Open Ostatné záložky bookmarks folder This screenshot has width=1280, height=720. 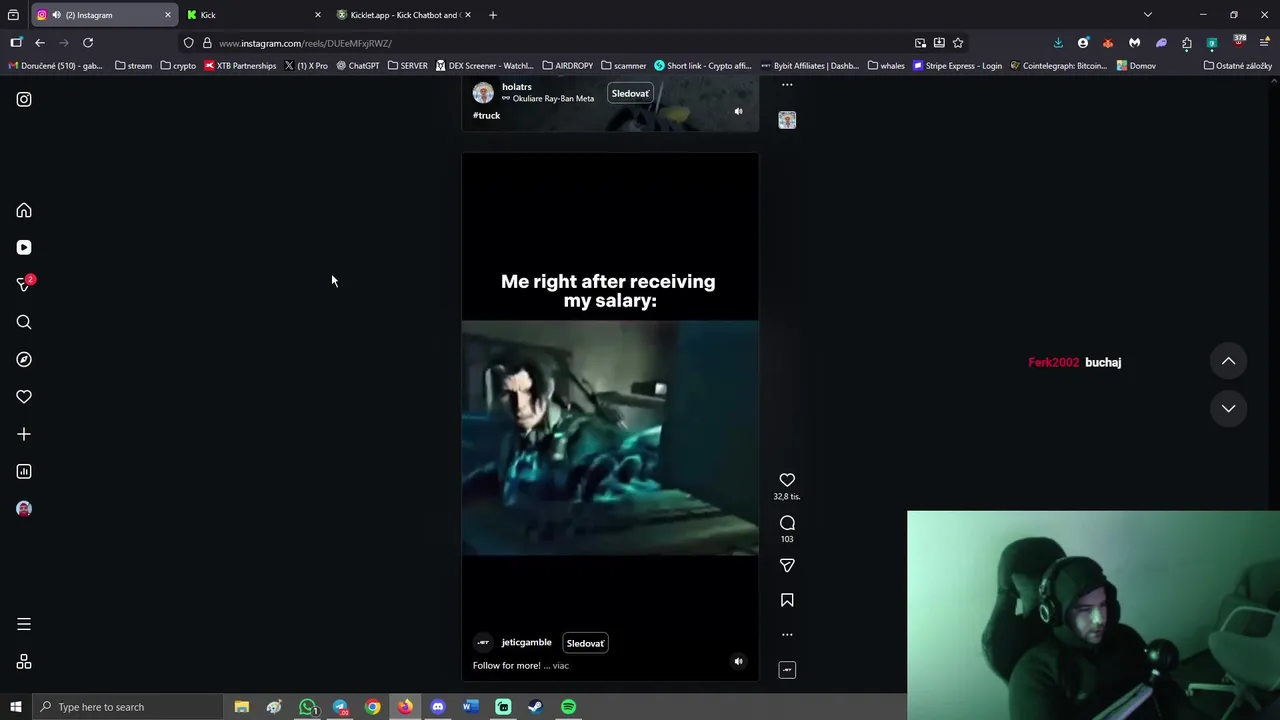coord(1237,66)
